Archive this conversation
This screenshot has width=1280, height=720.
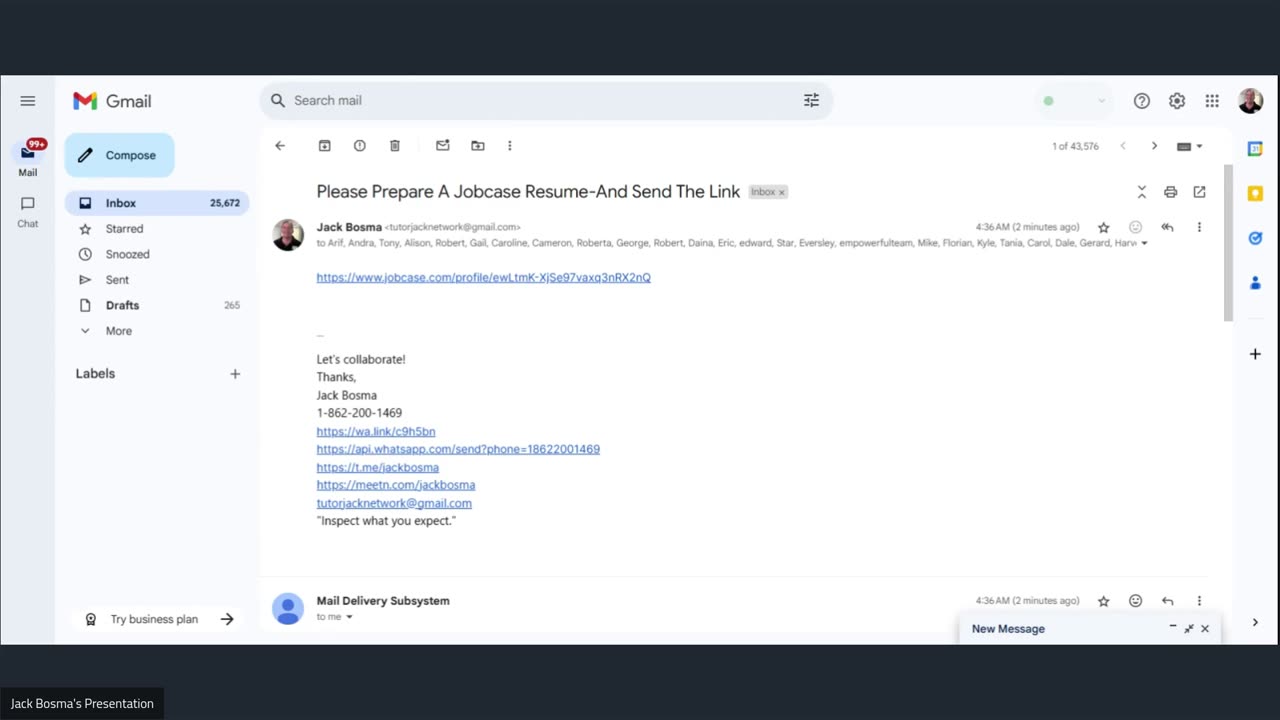[325, 146]
